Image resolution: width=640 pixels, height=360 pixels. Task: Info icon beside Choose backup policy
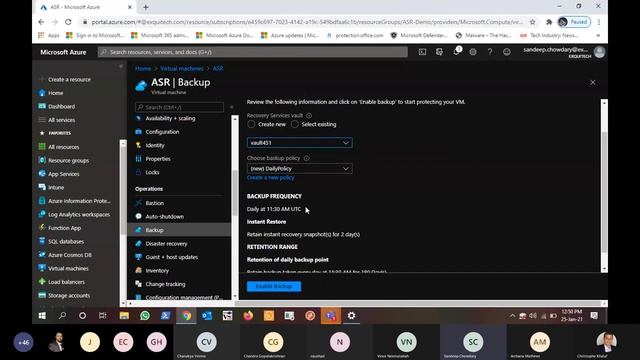(x=307, y=158)
